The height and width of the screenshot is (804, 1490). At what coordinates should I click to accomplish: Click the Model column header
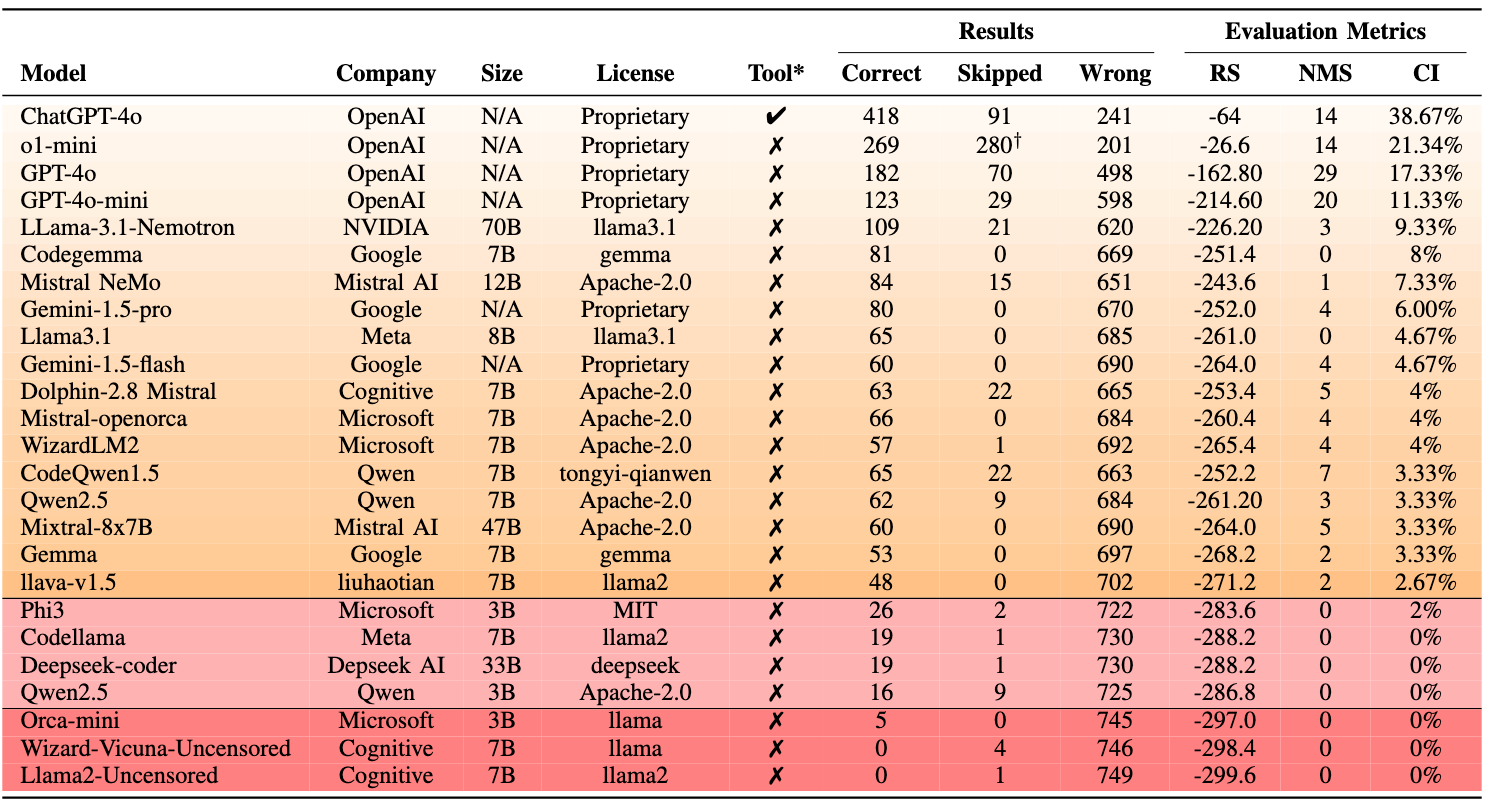54,73
